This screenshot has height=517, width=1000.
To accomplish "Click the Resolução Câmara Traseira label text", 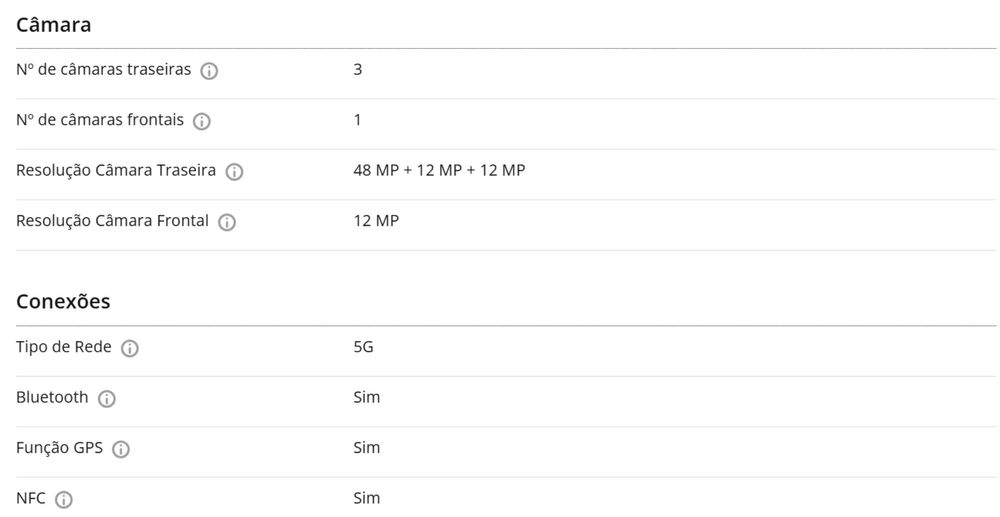I will pyautogui.click(x=116, y=170).
